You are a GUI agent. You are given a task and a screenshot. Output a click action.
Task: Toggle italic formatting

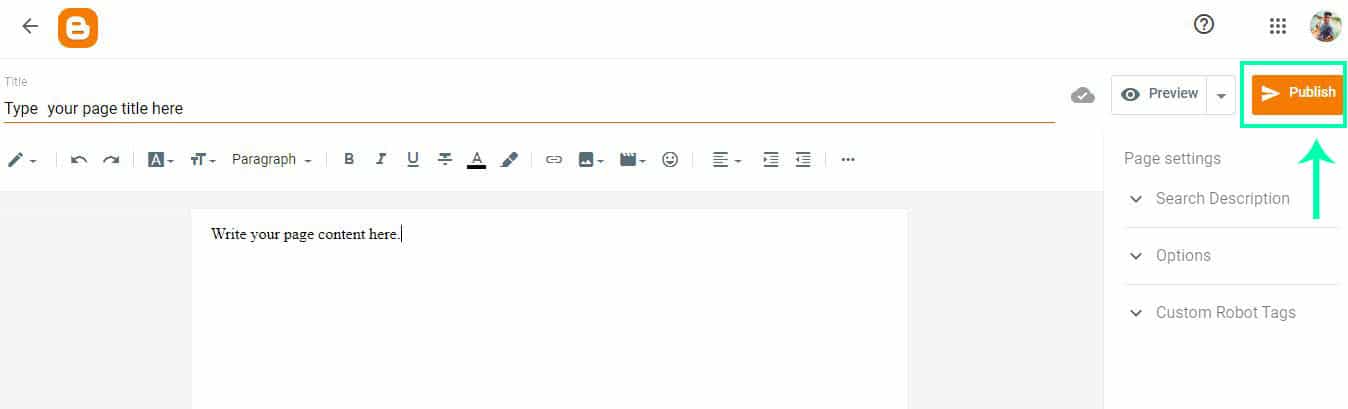381,159
